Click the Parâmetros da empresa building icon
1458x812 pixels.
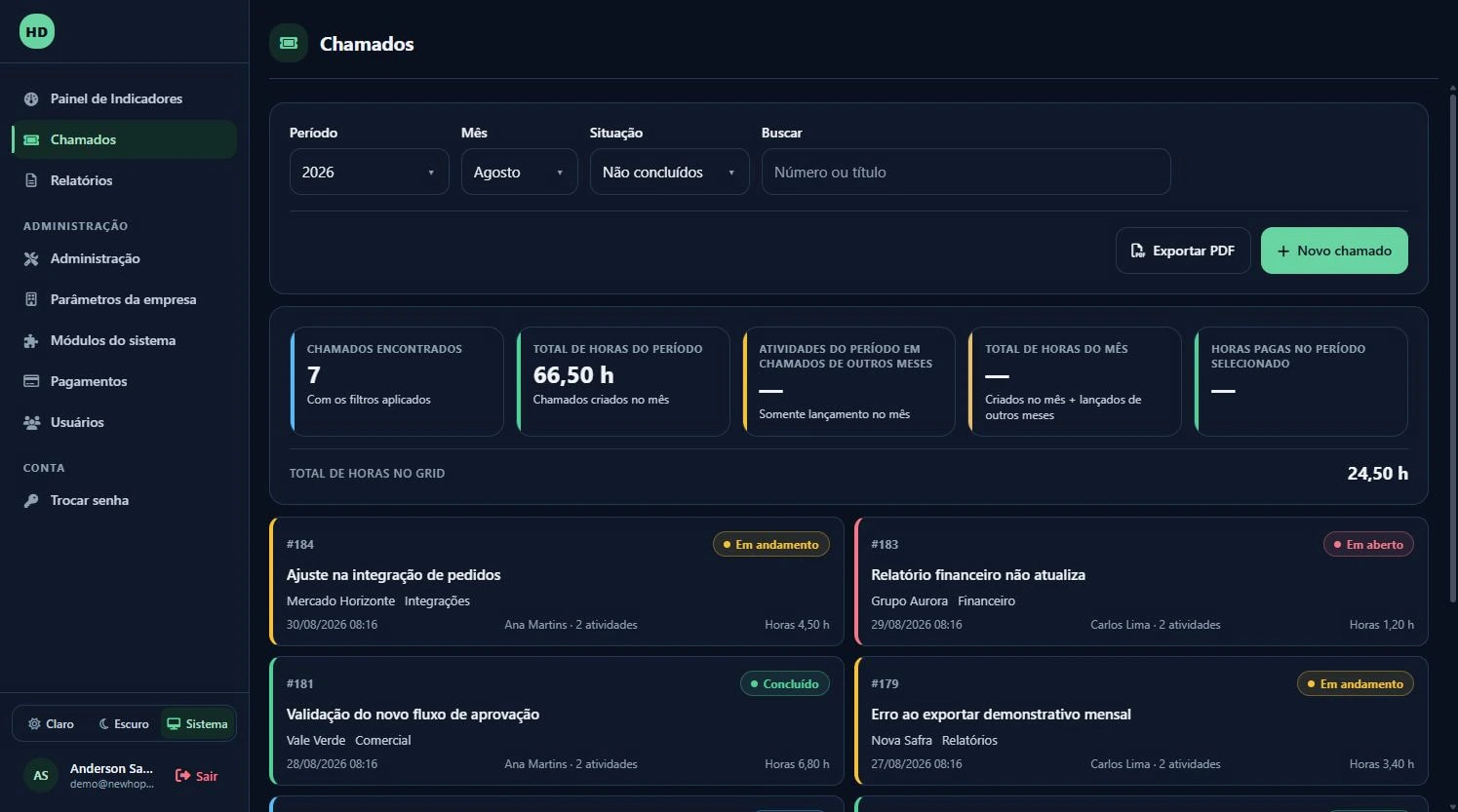coord(31,299)
